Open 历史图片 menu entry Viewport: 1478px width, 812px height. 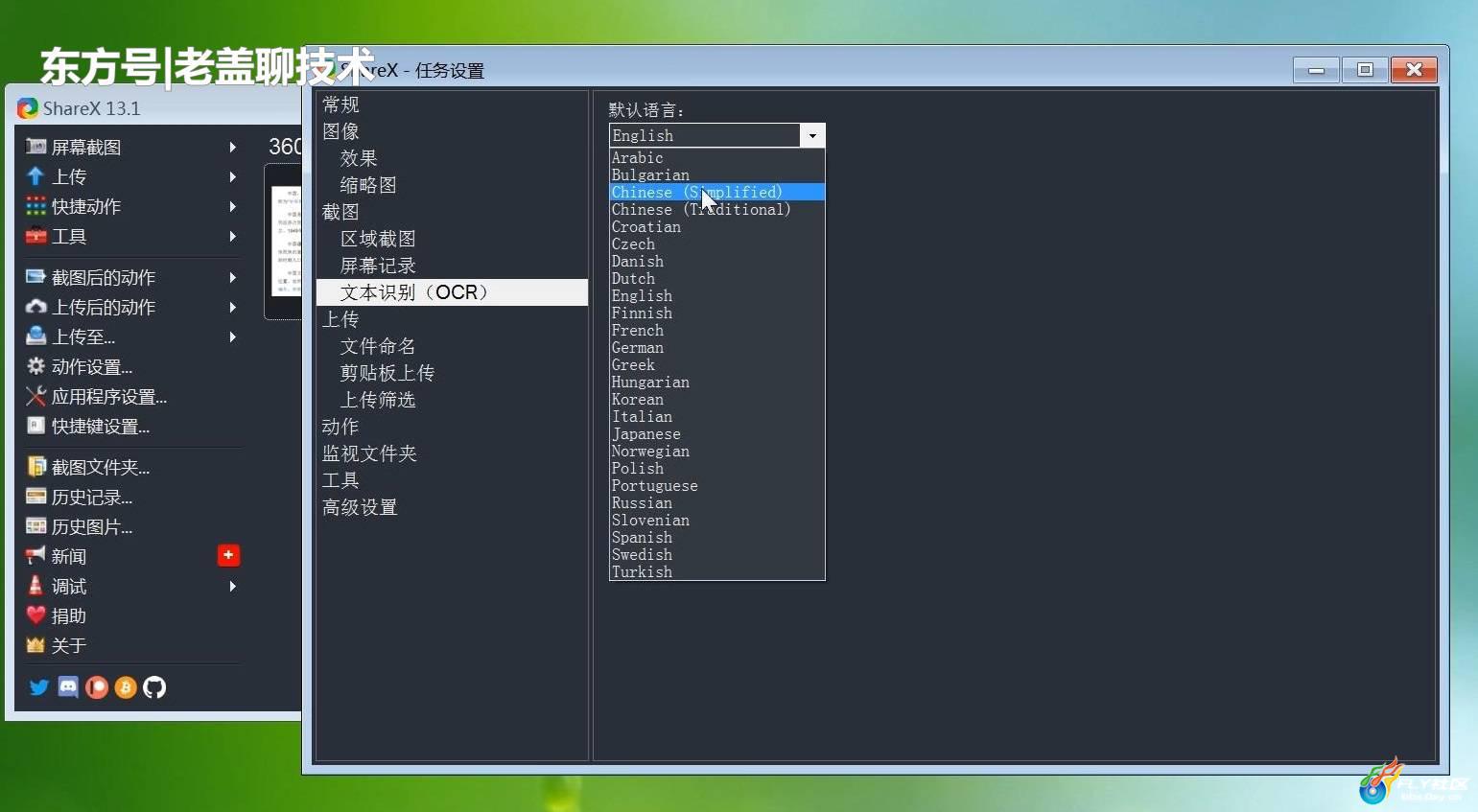click(92, 526)
